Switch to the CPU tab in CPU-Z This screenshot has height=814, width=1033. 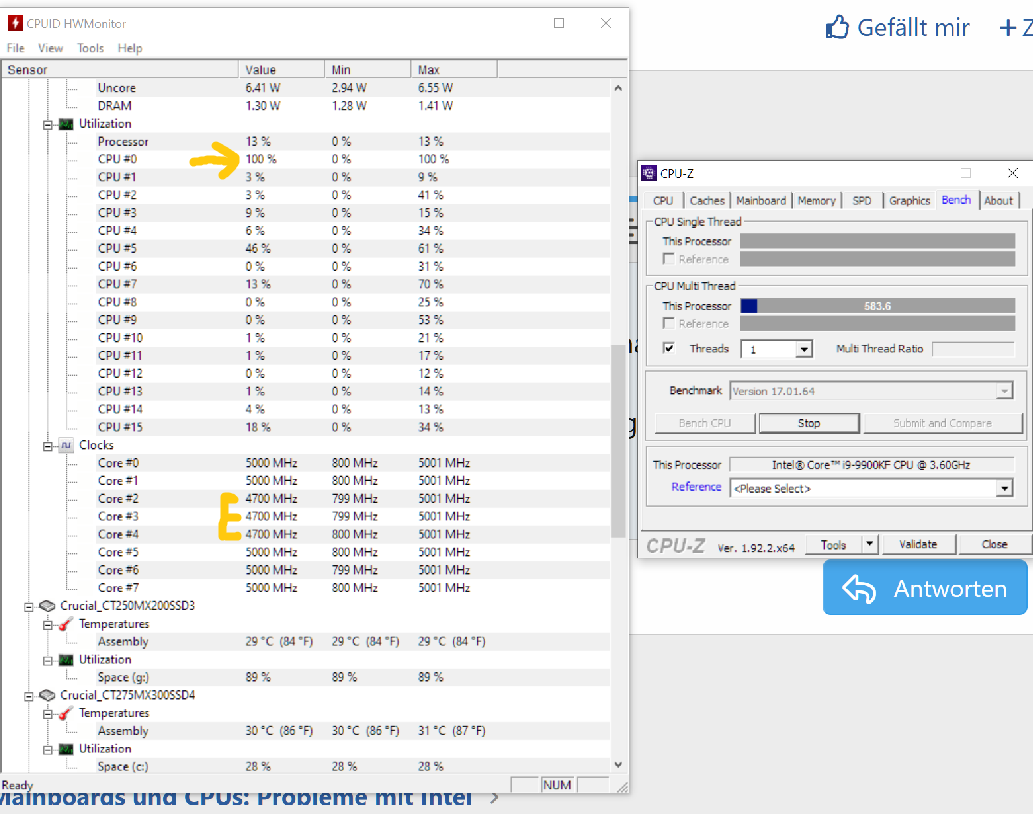pyautogui.click(x=663, y=200)
